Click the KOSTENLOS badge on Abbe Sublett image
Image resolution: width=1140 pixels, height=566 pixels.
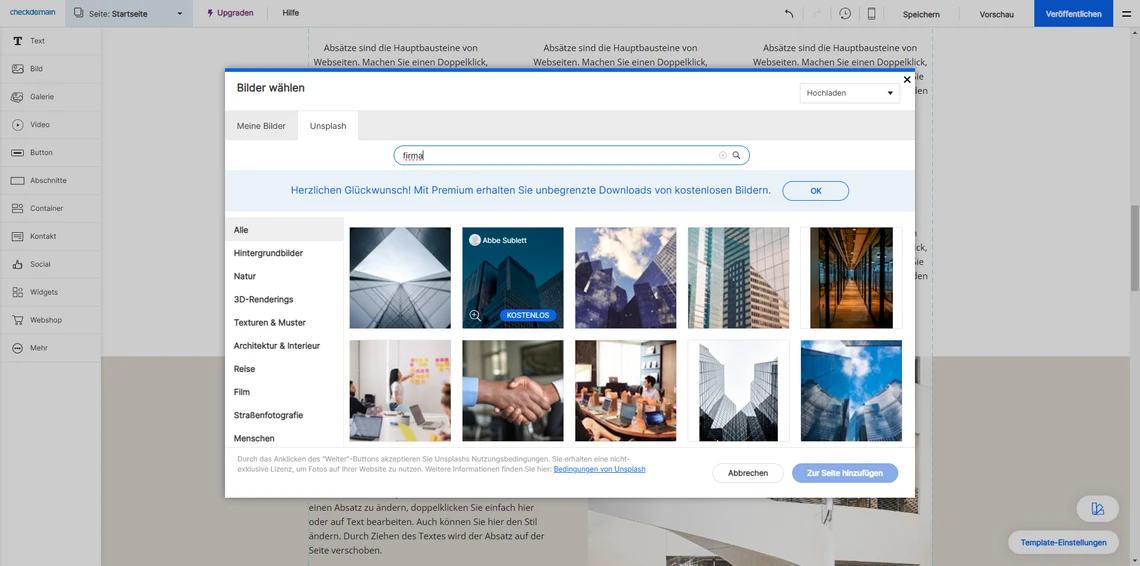tap(529, 316)
